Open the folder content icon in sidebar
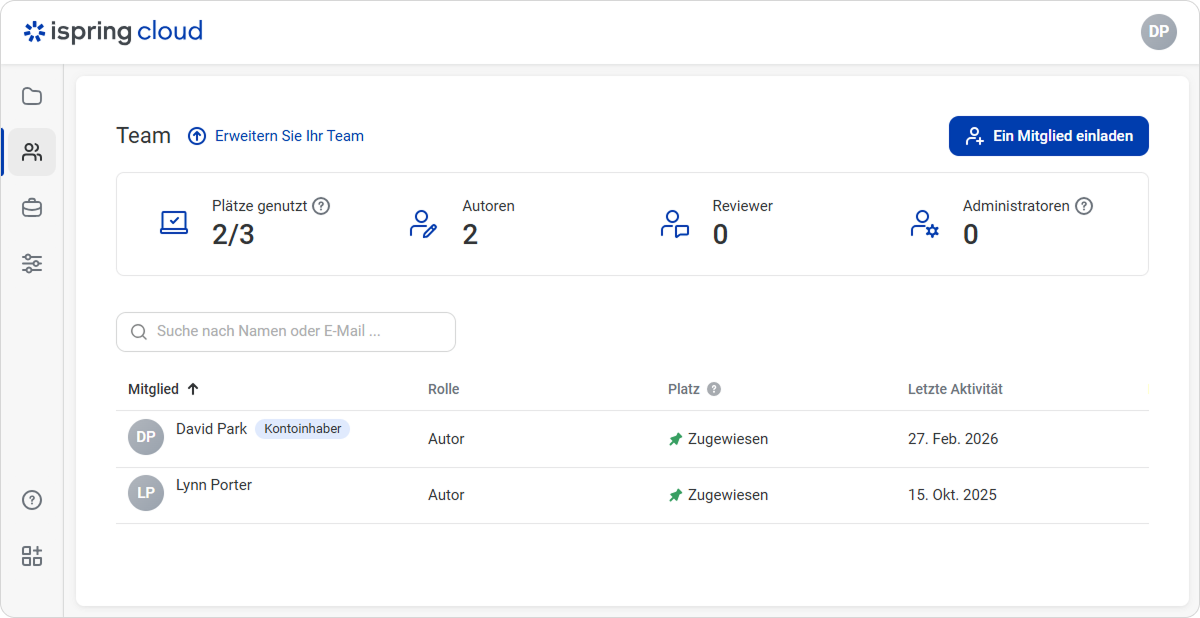Viewport: 1200px width, 618px height. (x=32, y=96)
